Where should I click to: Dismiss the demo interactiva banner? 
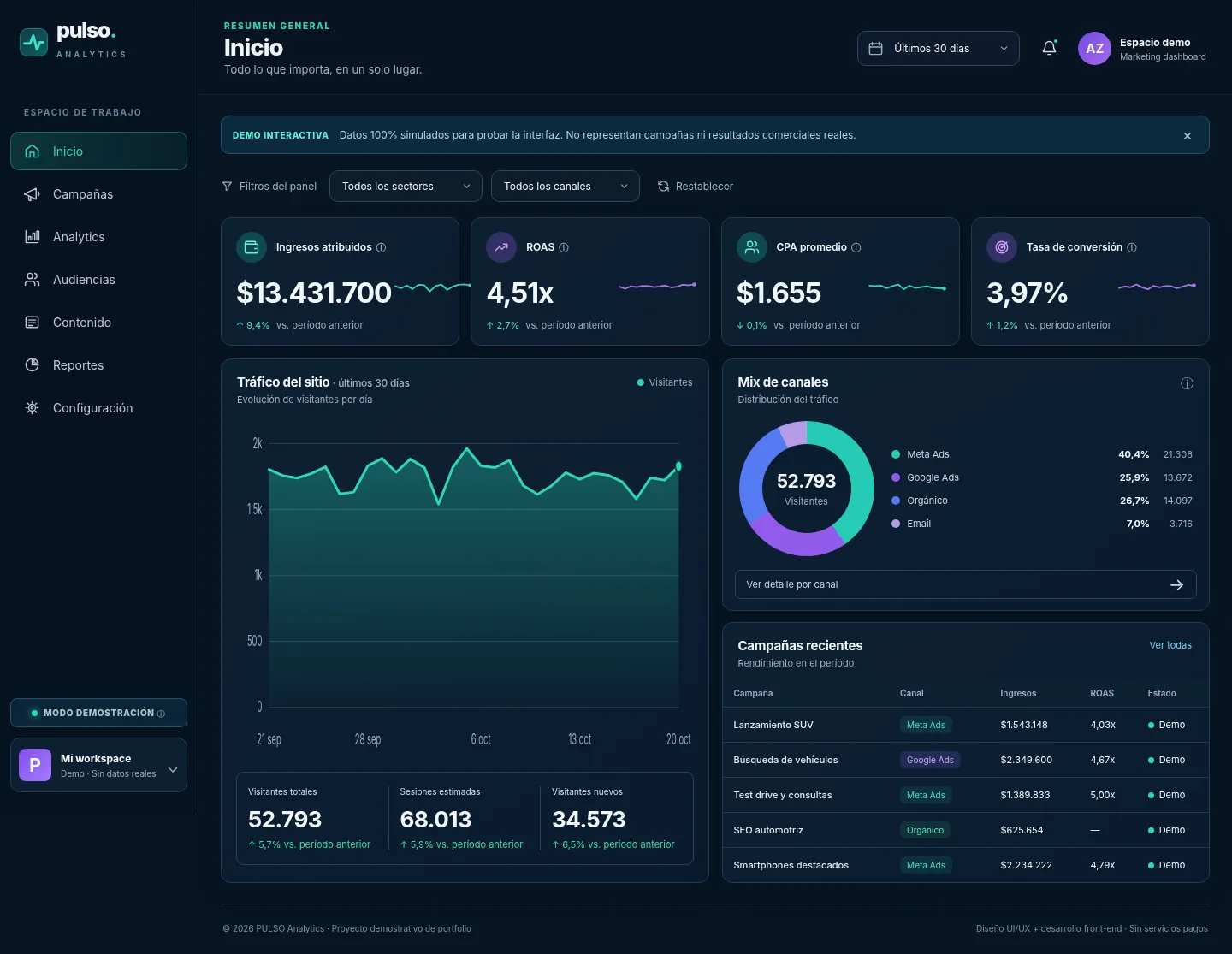click(x=1188, y=136)
